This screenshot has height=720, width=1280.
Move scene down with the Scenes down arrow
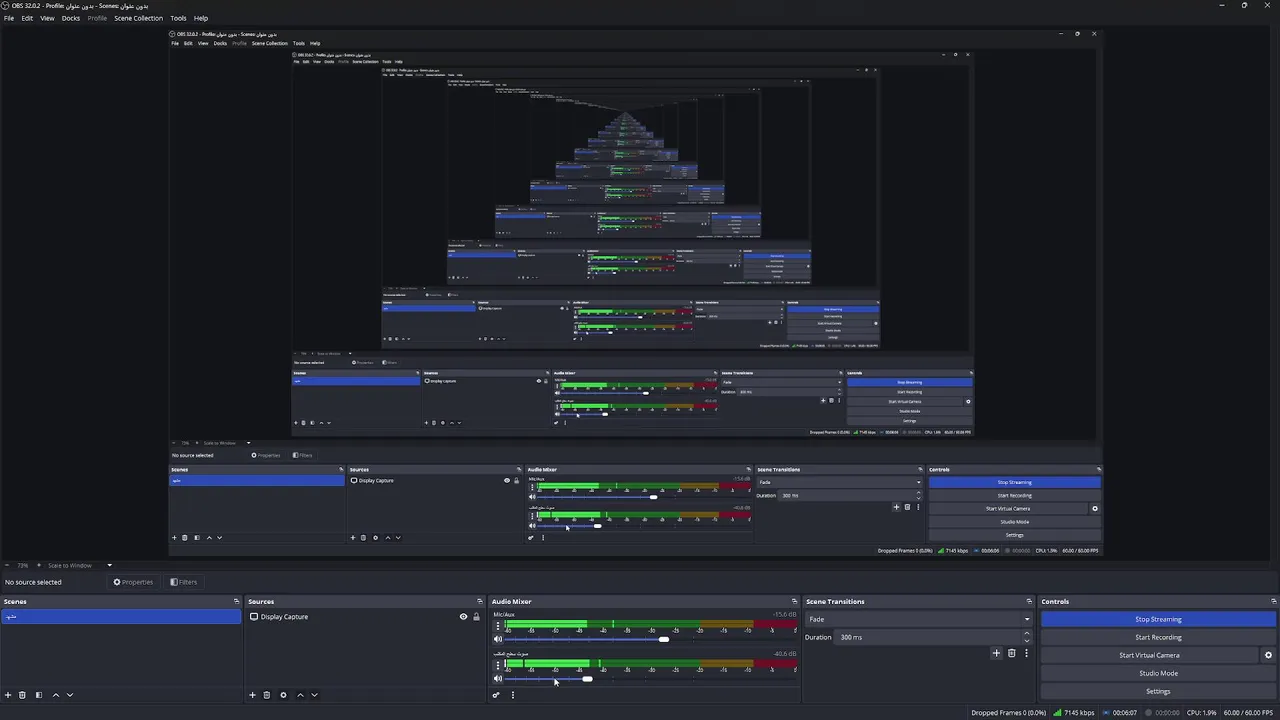point(70,695)
